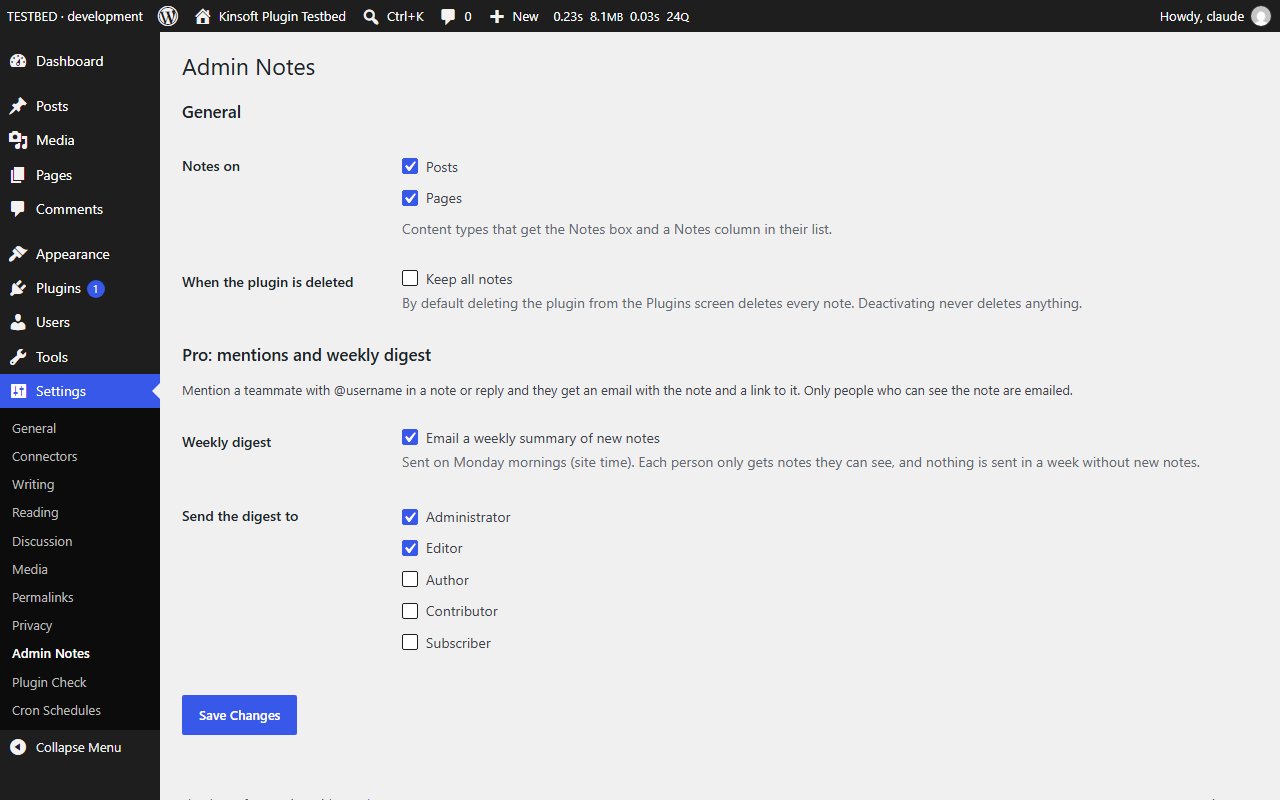Image resolution: width=1280 pixels, height=800 pixels.
Task: Enable the Keep all notes checkbox
Action: click(x=410, y=278)
